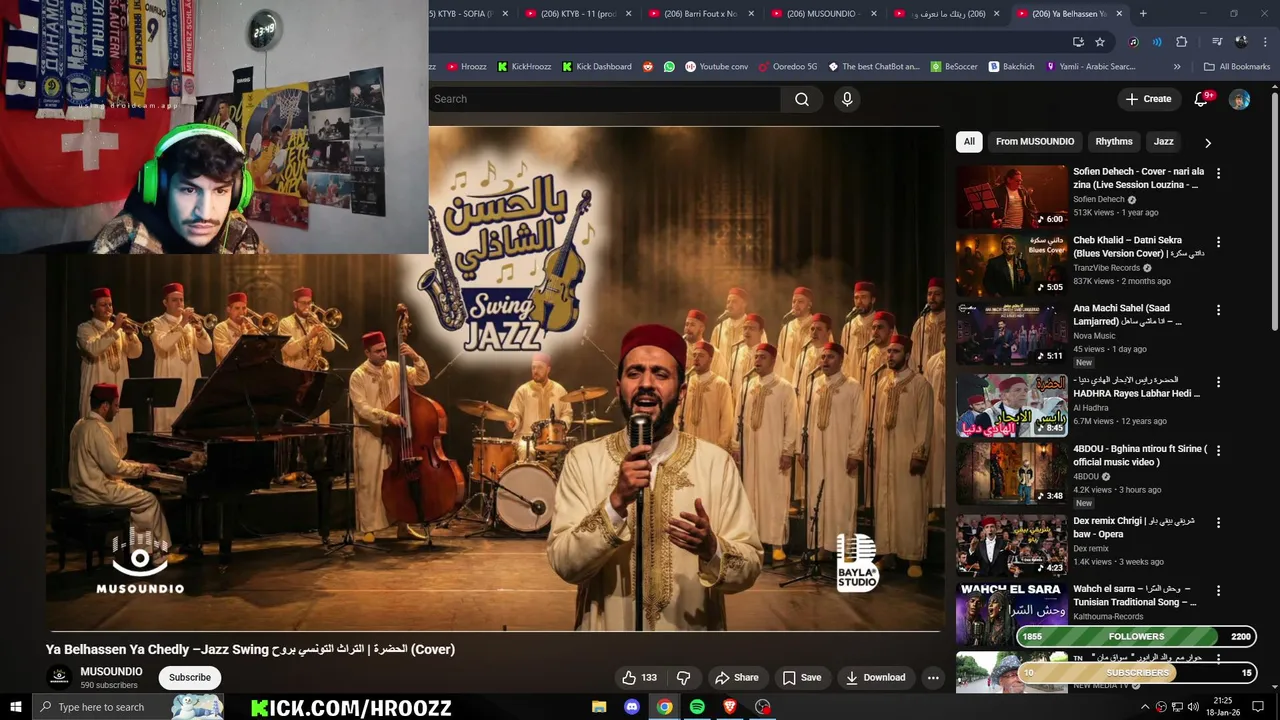This screenshot has width=1280, height=720.
Task: Click the YouTube search input field
Action: click(x=605, y=99)
